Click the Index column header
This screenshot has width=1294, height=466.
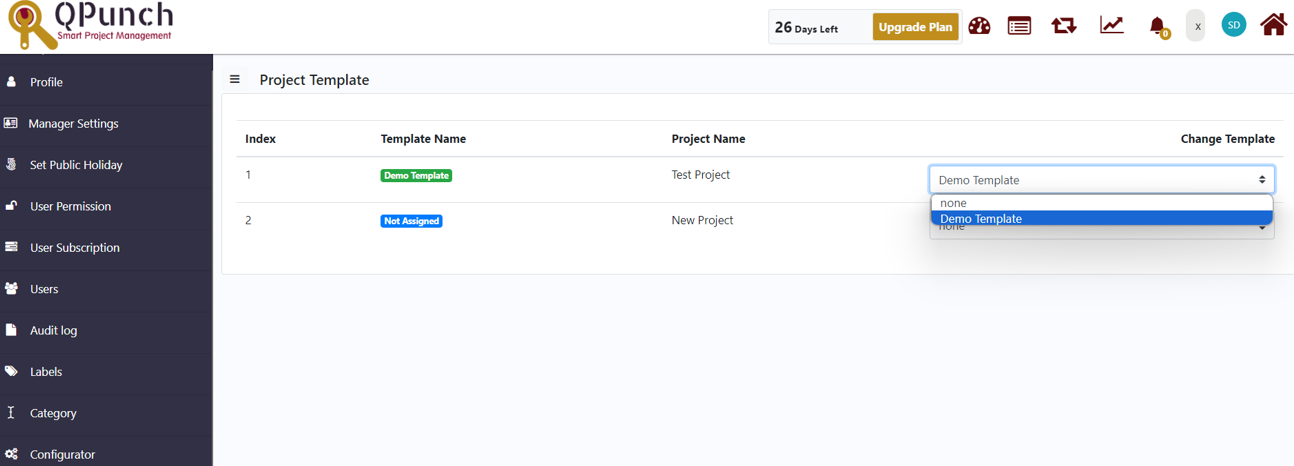coord(260,139)
